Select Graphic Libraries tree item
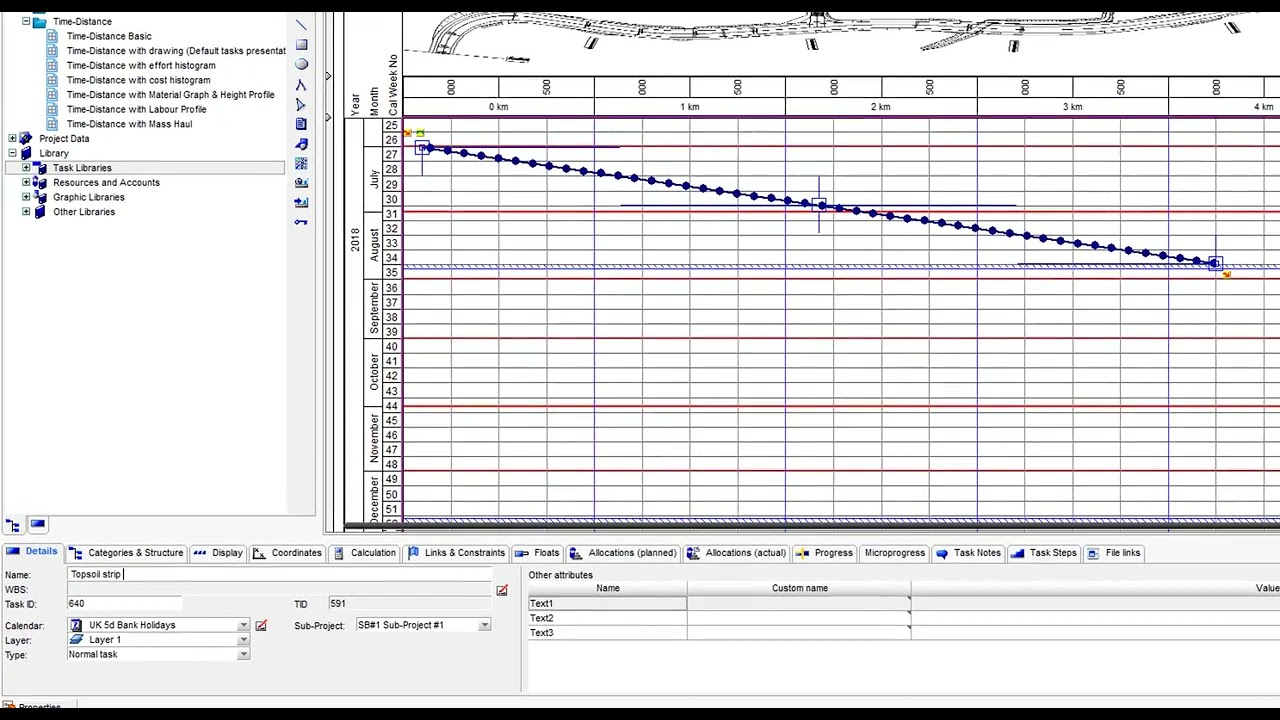This screenshot has height=720, width=1280. pos(88,197)
